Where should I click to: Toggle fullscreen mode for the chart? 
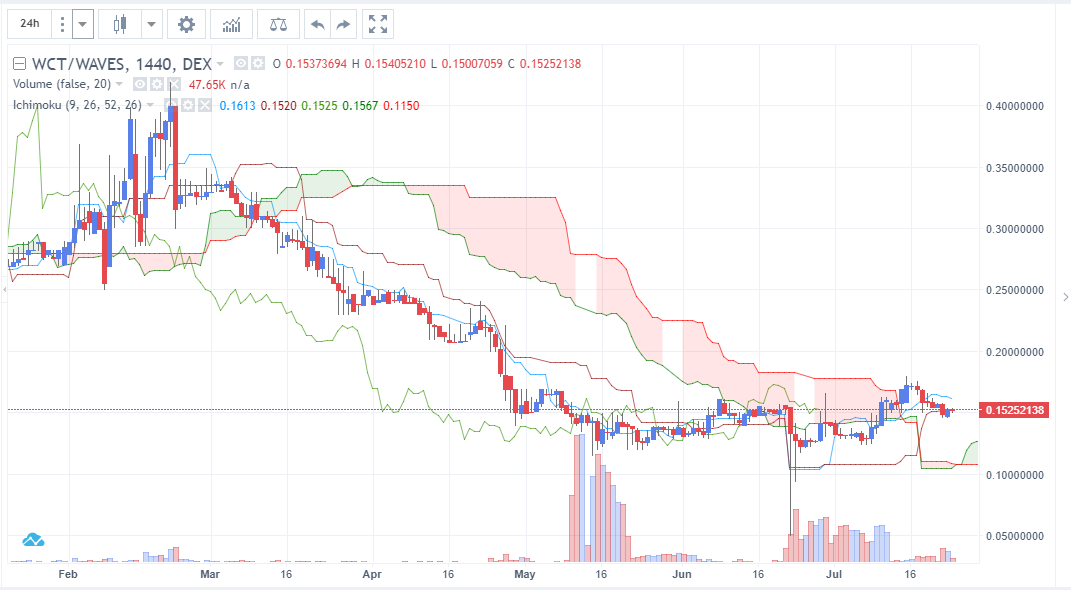coord(378,25)
